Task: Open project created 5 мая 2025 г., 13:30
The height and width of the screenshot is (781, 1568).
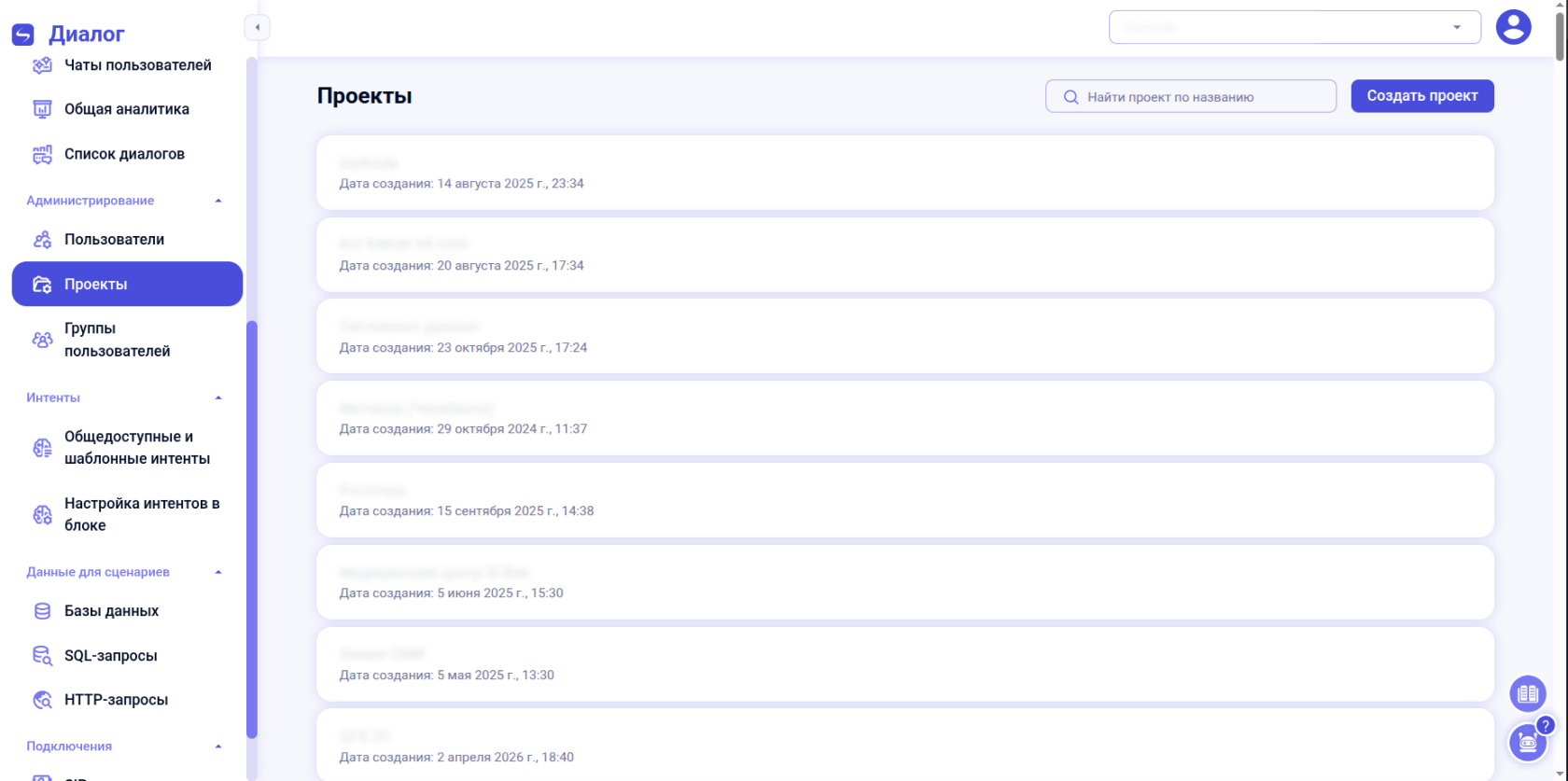Action: (905, 664)
